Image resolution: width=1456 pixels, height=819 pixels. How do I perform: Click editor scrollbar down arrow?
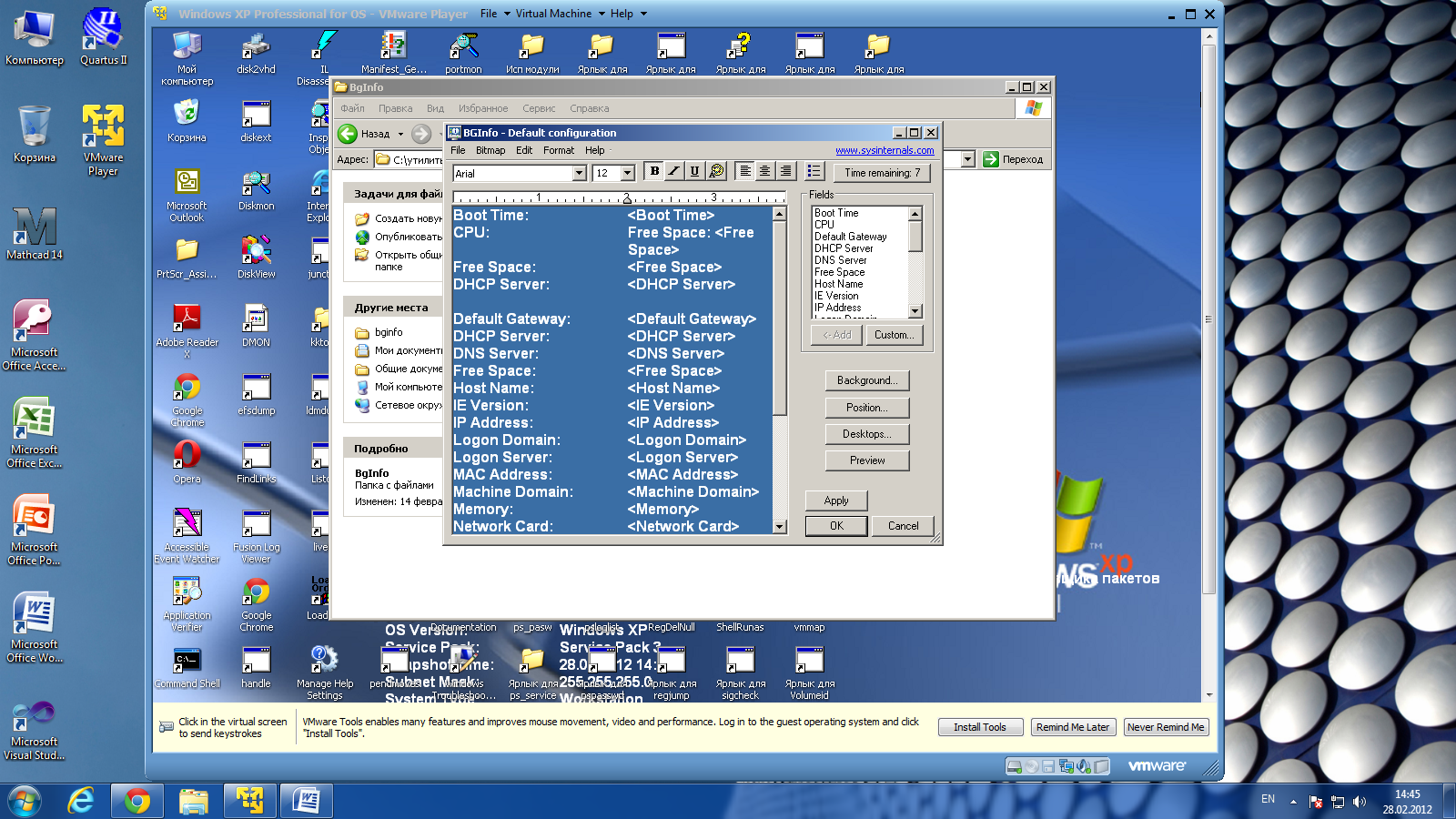point(779,527)
